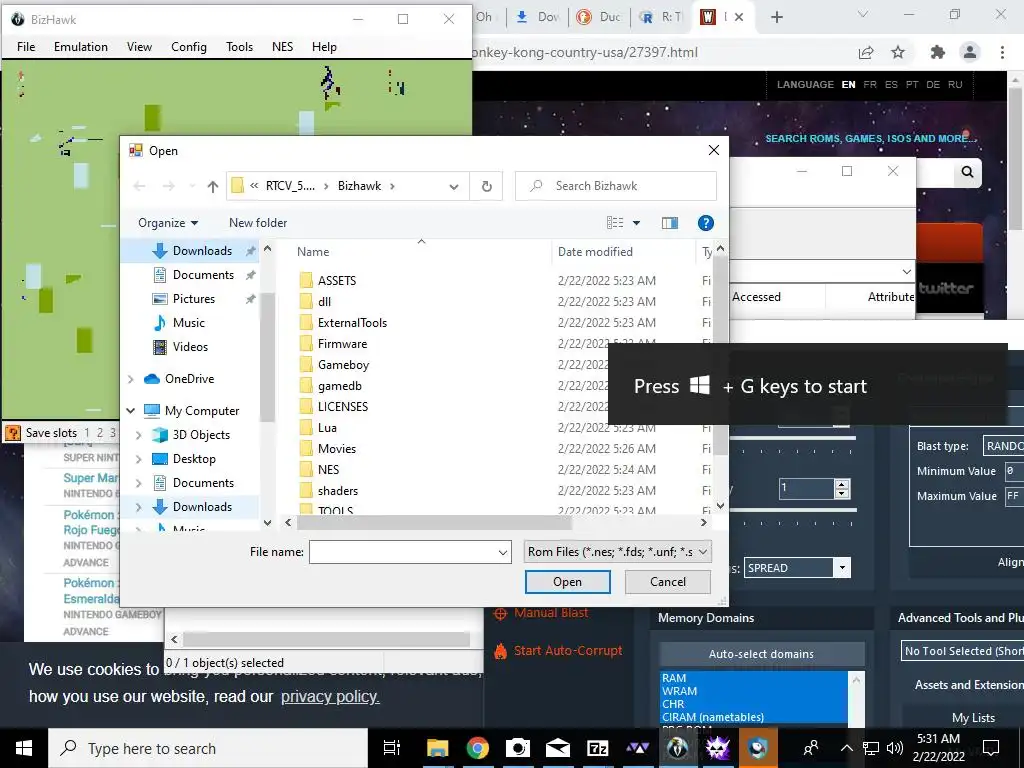The width and height of the screenshot is (1024, 768).
Task: Click the Search Bizhawk field
Action: pos(616,186)
